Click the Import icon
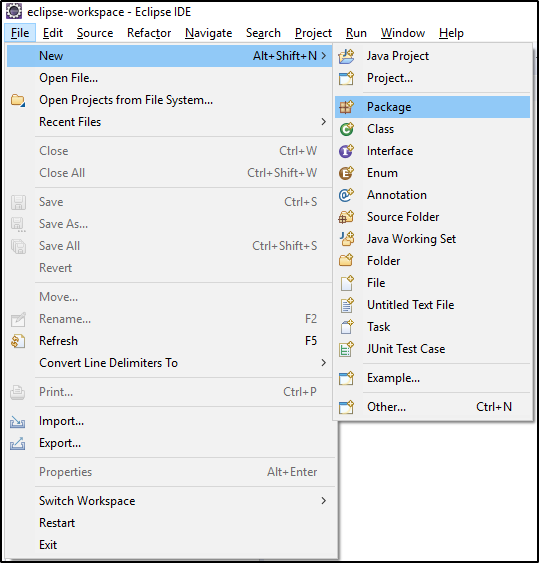The image size is (539, 563). 18,422
